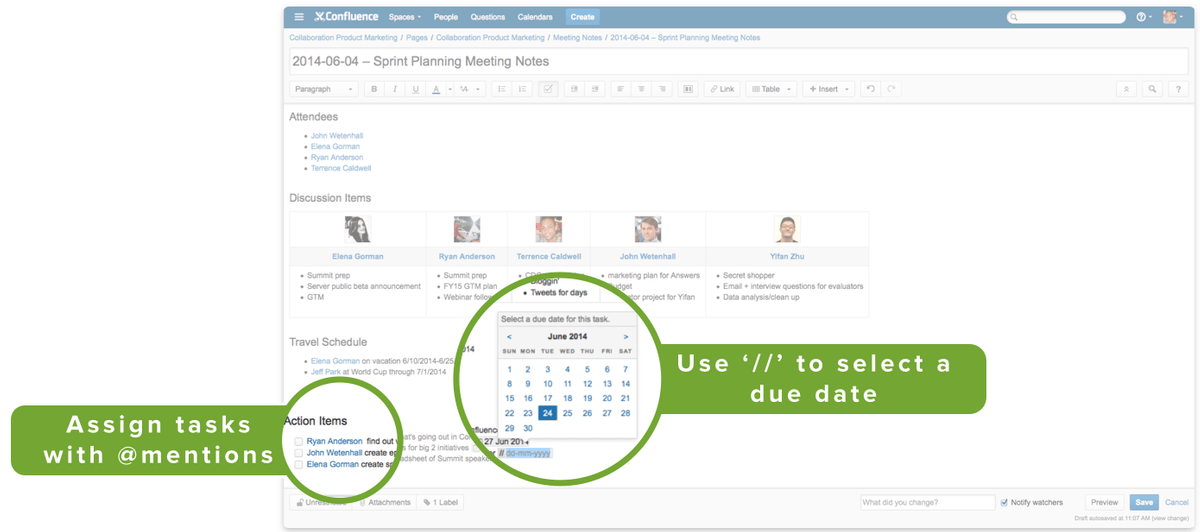Open the Spaces menu
The height and width of the screenshot is (532, 1200).
tap(404, 17)
